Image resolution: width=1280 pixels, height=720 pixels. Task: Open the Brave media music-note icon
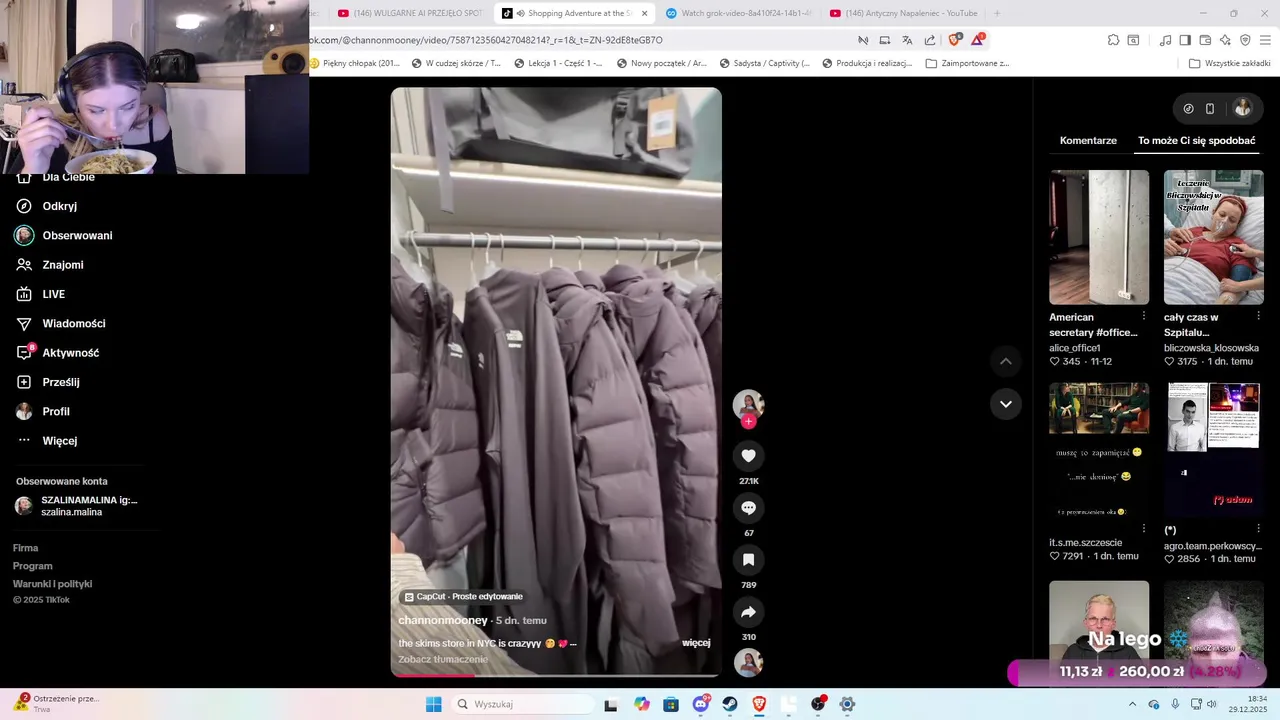point(1165,40)
